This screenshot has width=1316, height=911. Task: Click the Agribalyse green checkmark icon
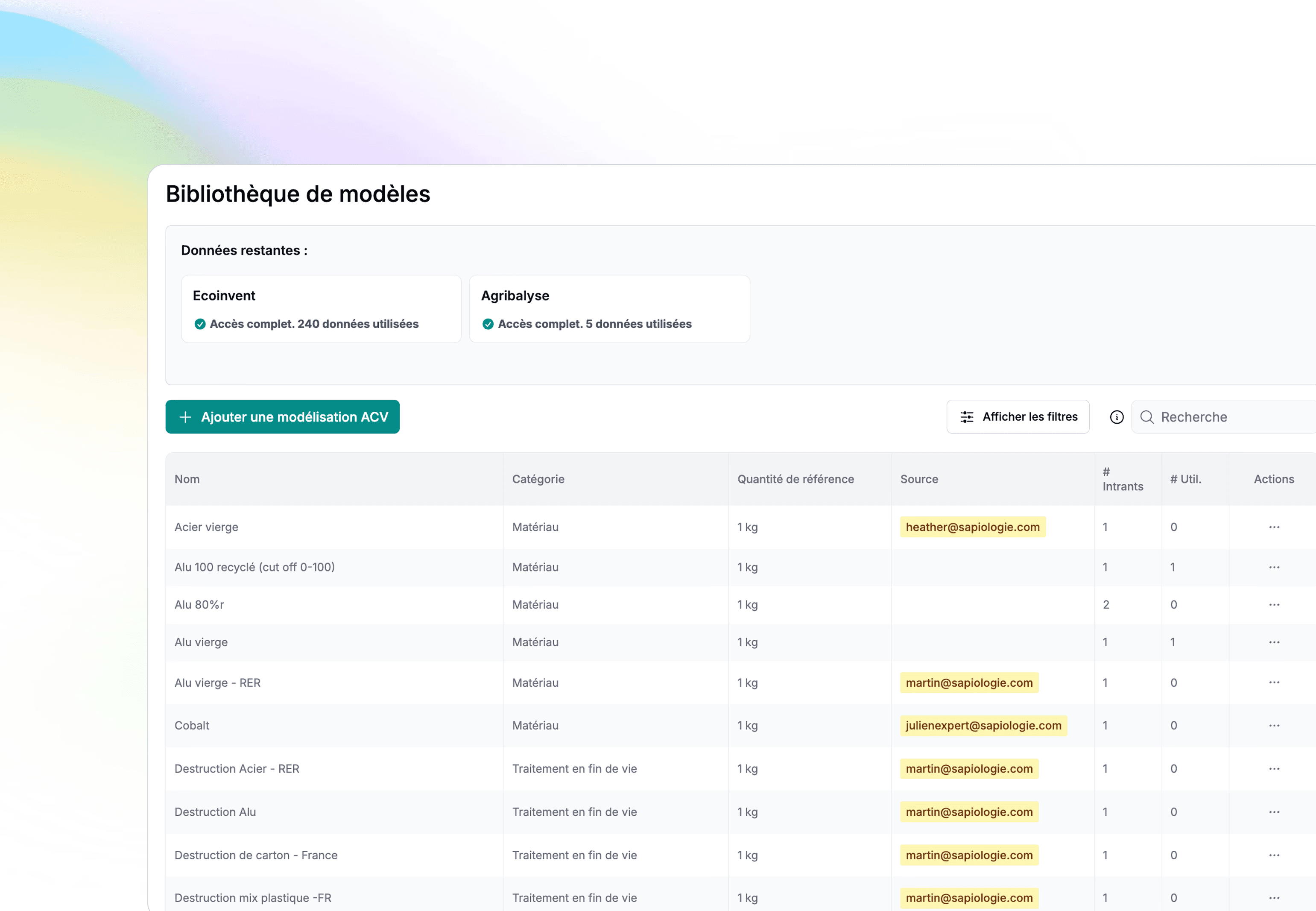tap(488, 324)
